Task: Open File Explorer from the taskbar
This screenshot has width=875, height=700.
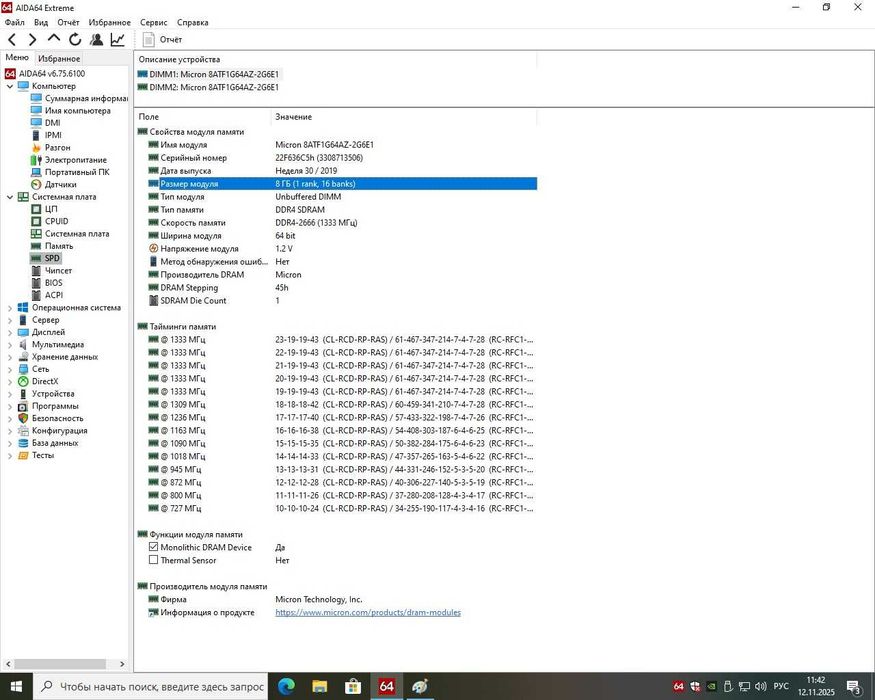Action: pos(319,686)
